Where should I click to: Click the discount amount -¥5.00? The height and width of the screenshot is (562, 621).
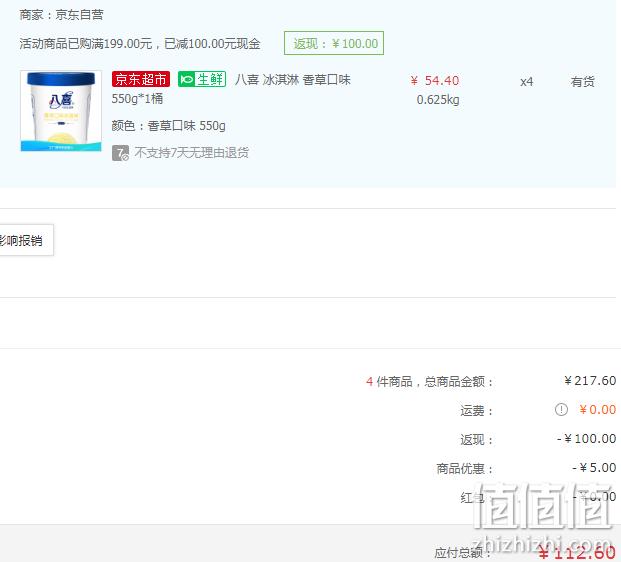pos(594,468)
